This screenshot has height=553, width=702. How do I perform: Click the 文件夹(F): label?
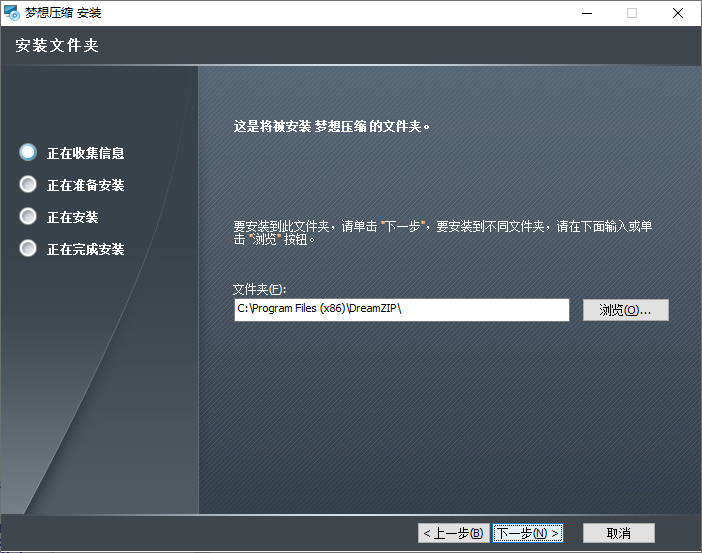pyautogui.click(x=260, y=289)
